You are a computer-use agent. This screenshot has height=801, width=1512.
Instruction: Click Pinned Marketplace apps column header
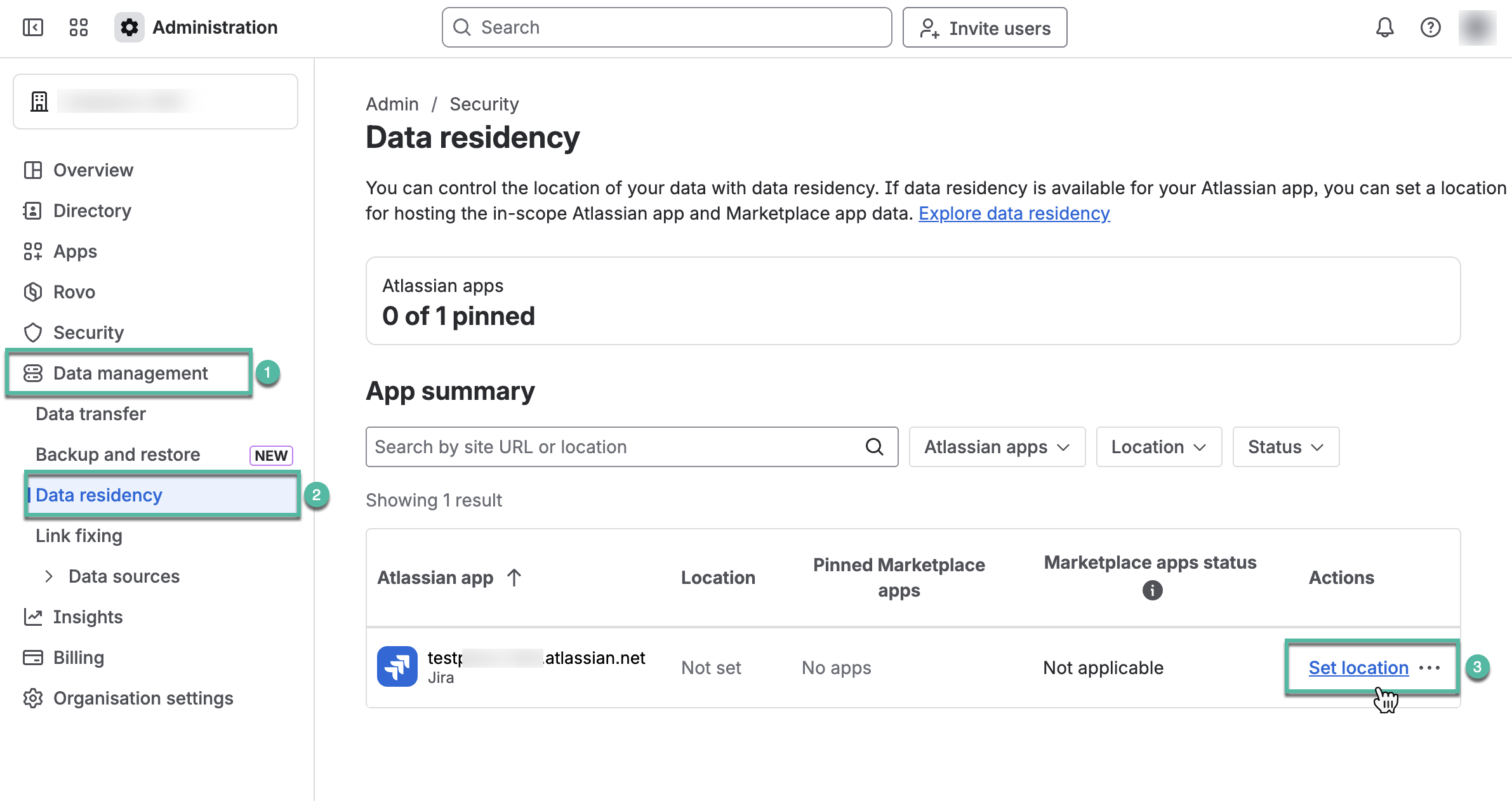[899, 578]
